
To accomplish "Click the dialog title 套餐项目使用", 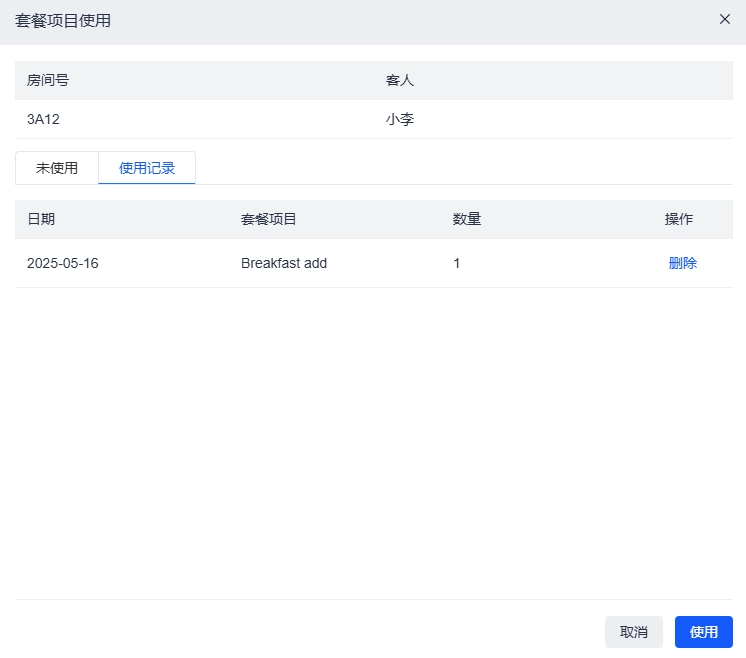I will tap(63, 21).
